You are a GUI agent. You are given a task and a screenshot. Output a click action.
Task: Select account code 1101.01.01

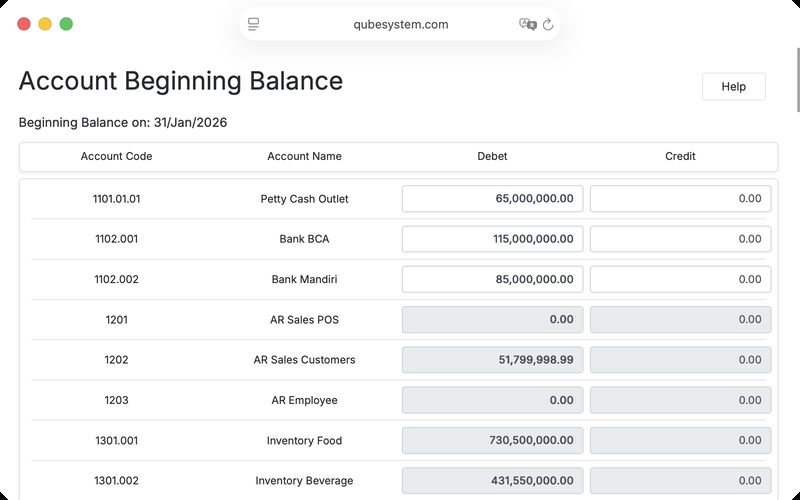(116, 199)
